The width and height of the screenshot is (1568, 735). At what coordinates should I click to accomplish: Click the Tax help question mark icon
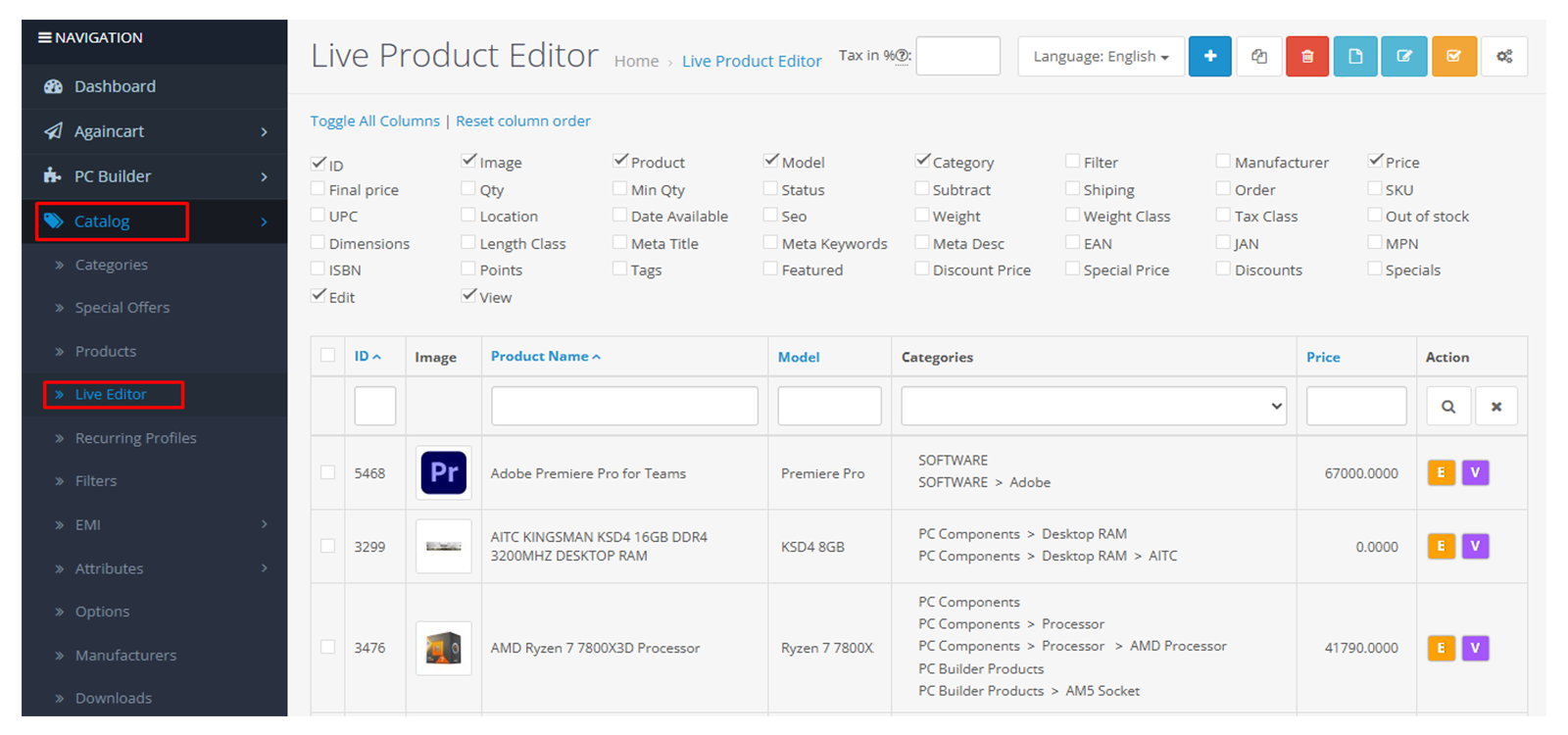(903, 56)
